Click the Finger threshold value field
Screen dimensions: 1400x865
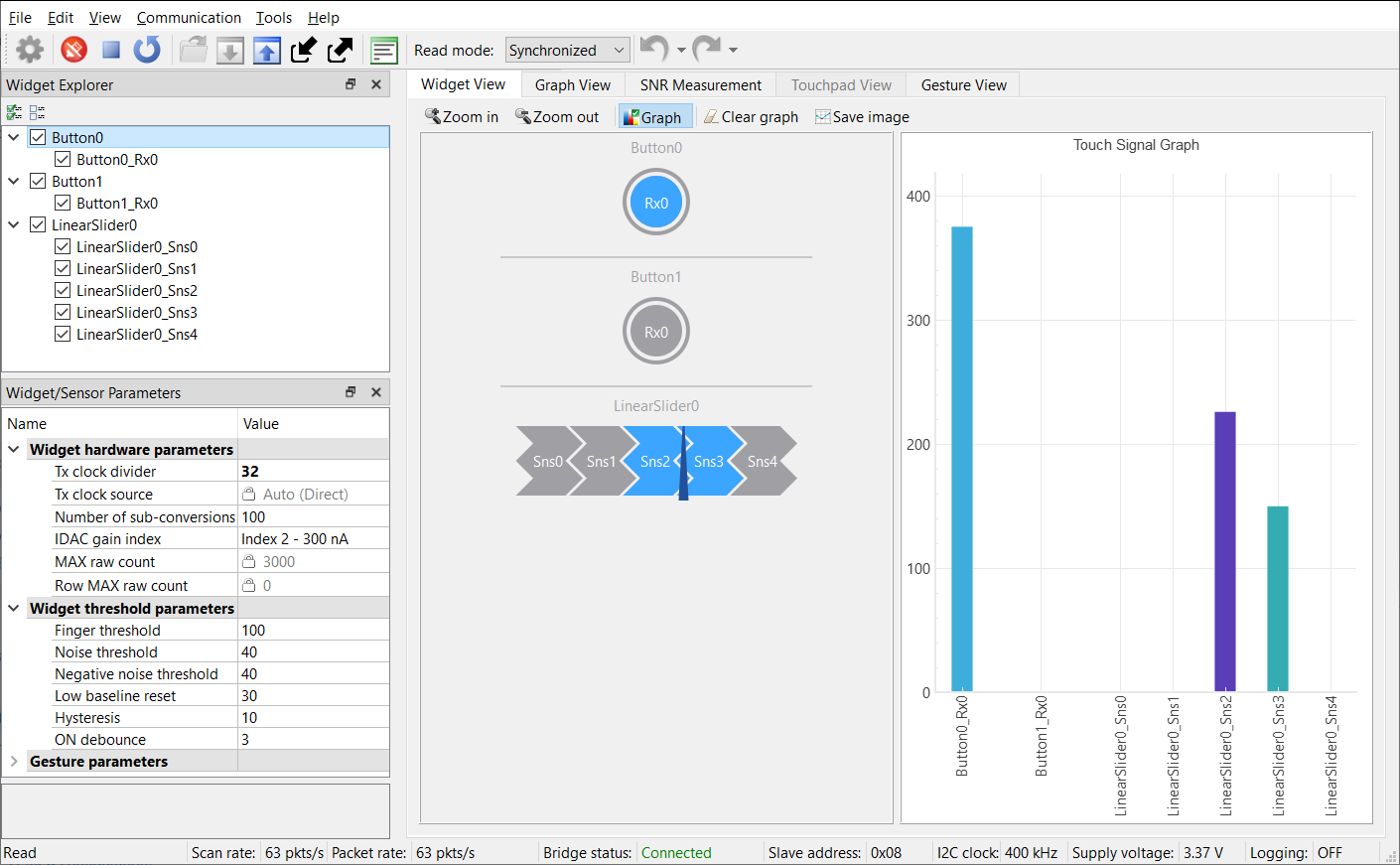point(313,631)
